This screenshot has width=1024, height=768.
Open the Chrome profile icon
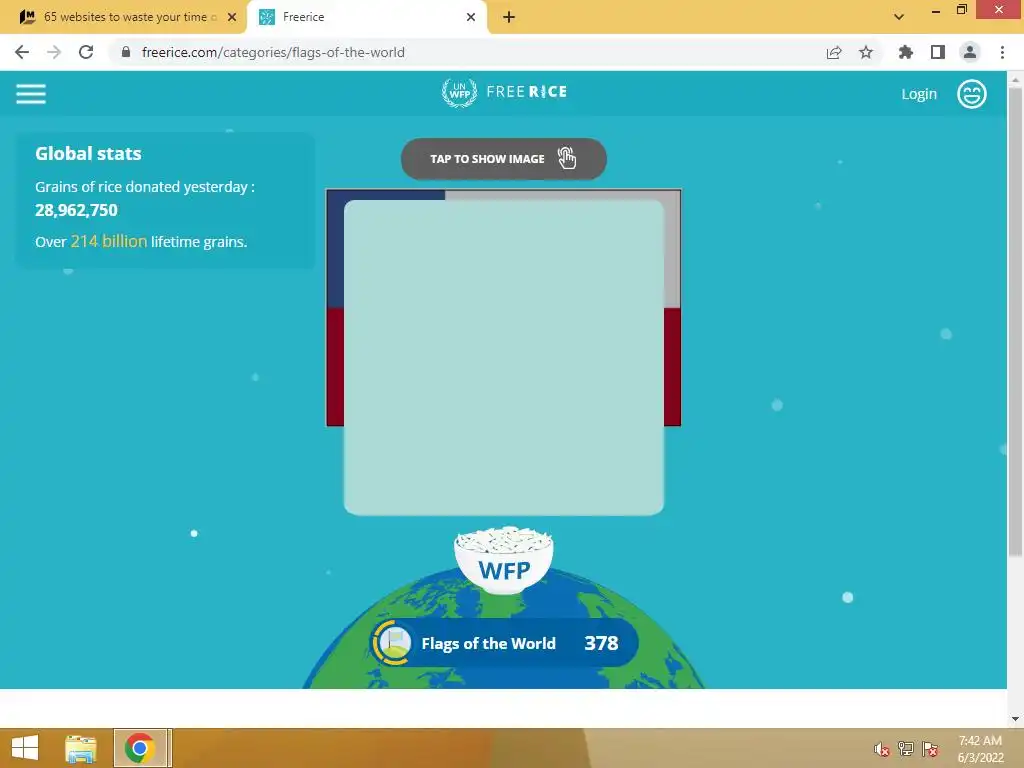click(x=970, y=52)
